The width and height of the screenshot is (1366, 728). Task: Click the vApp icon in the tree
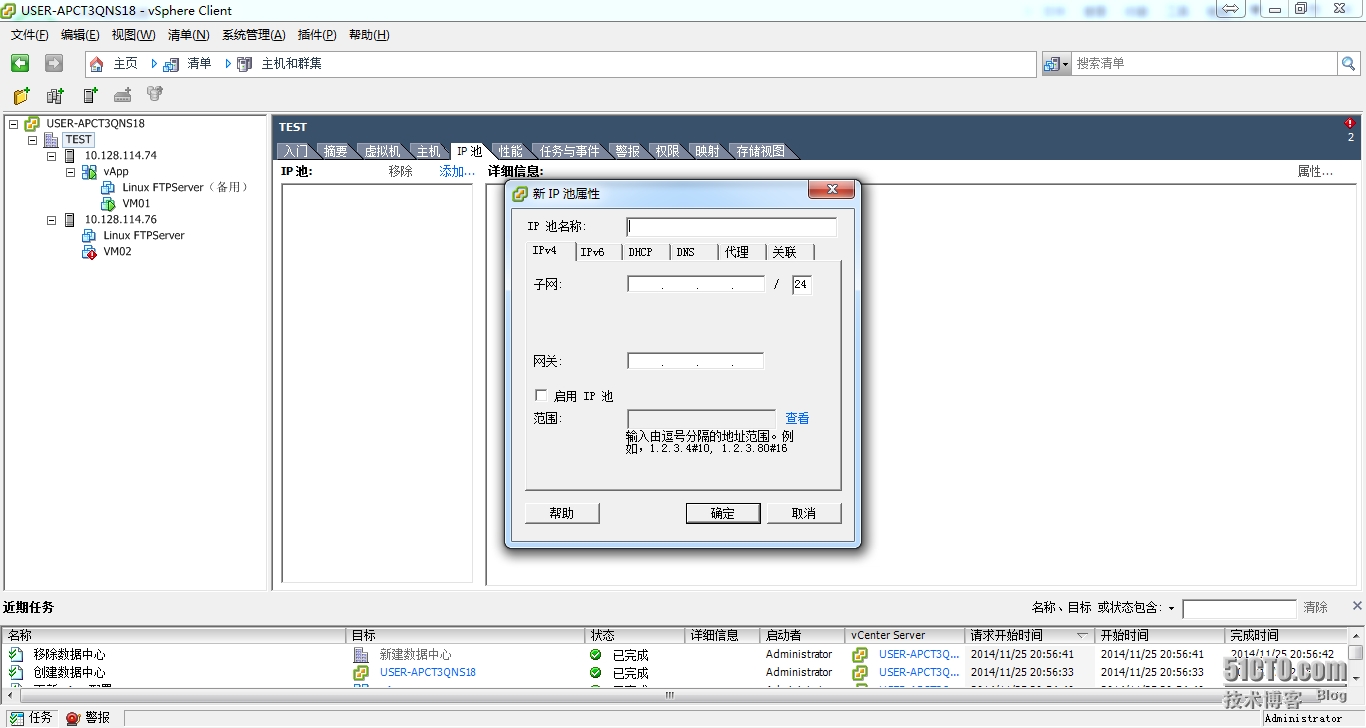(x=89, y=172)
